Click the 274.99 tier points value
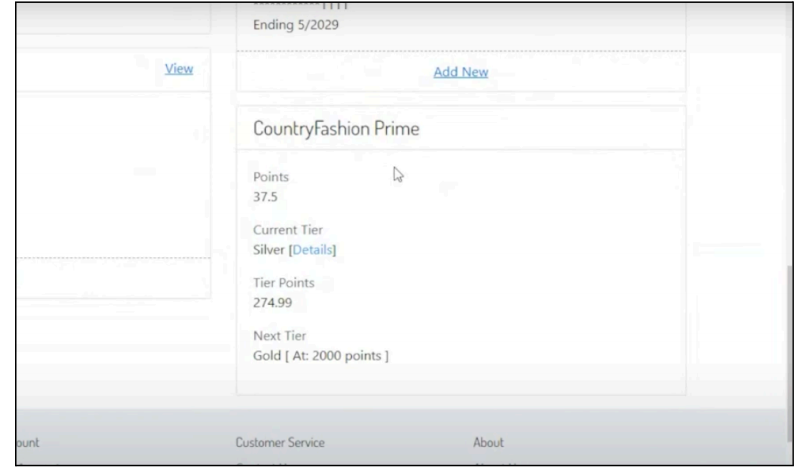Image resolution: width=805 pixels, height=473 pixels. 272,302
